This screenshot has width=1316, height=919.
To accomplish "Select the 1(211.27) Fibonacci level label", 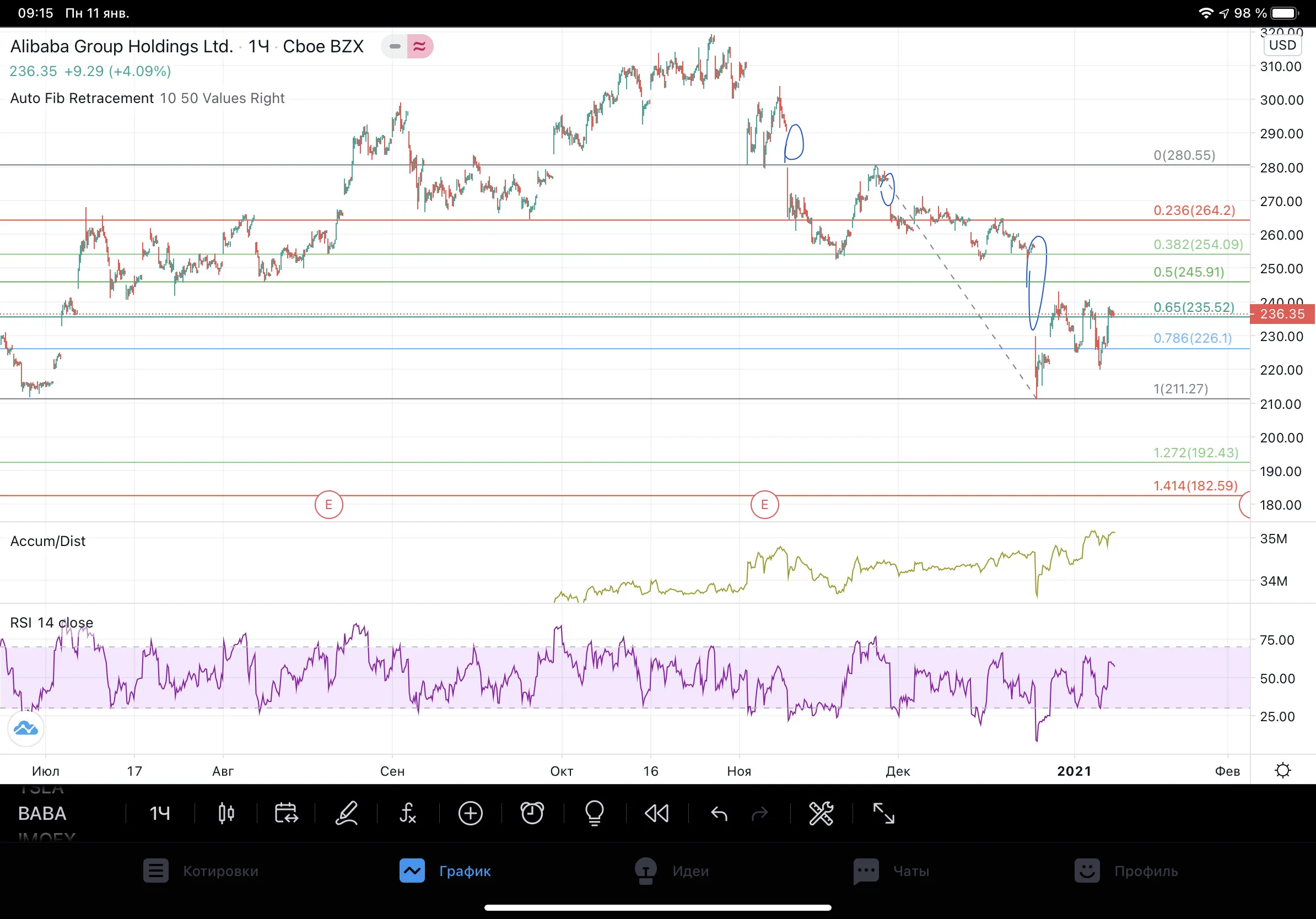I will click(x=1180, y=389).
